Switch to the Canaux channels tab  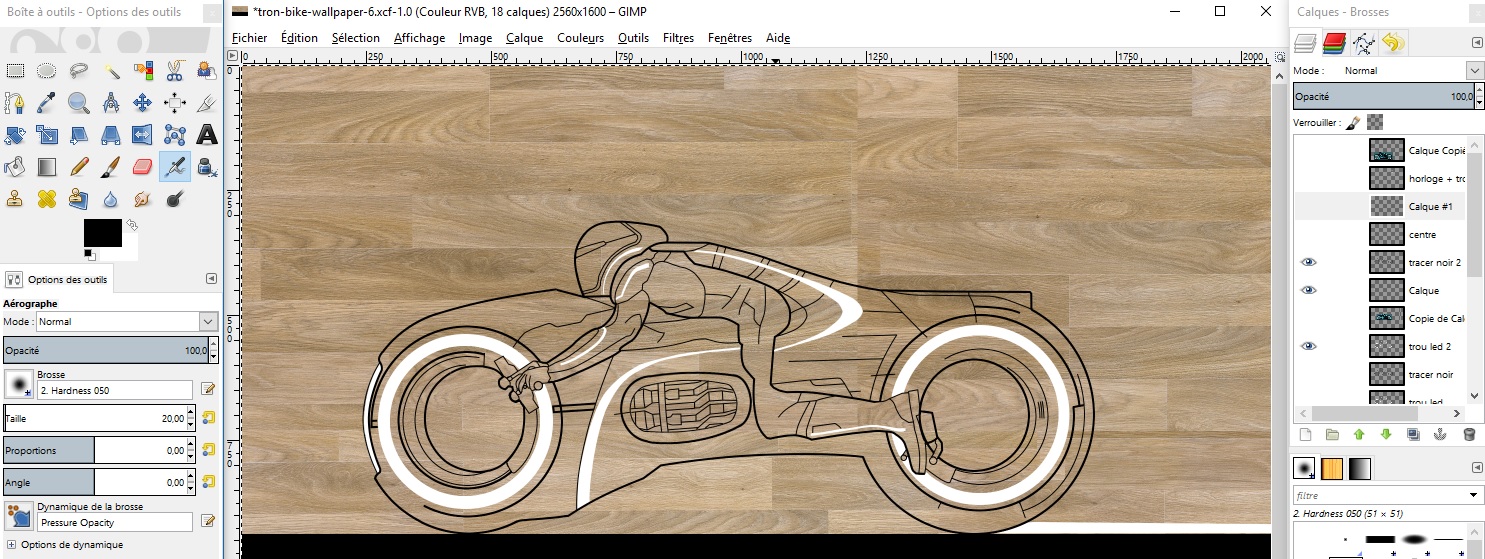[1334, 42]
